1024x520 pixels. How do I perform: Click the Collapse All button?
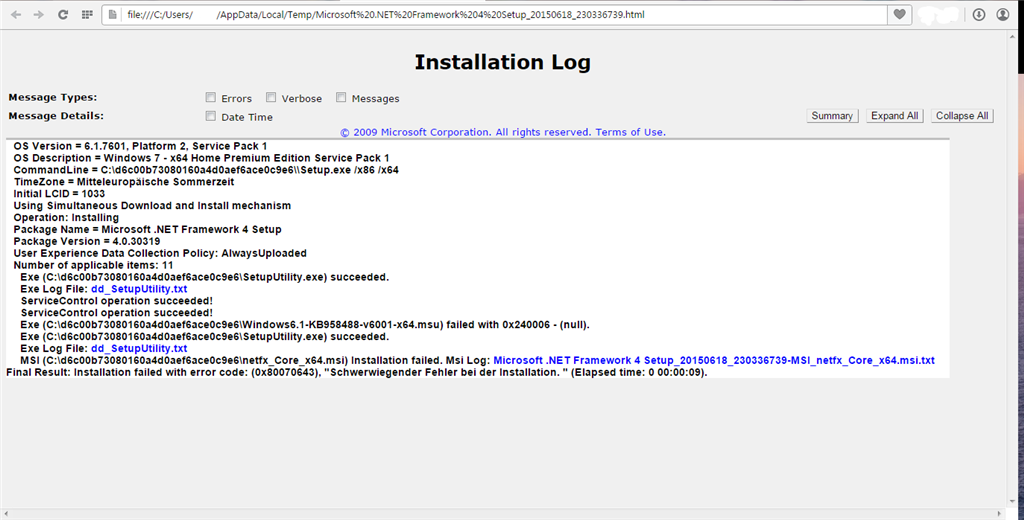pyautogui.click(x=962, y=116)
